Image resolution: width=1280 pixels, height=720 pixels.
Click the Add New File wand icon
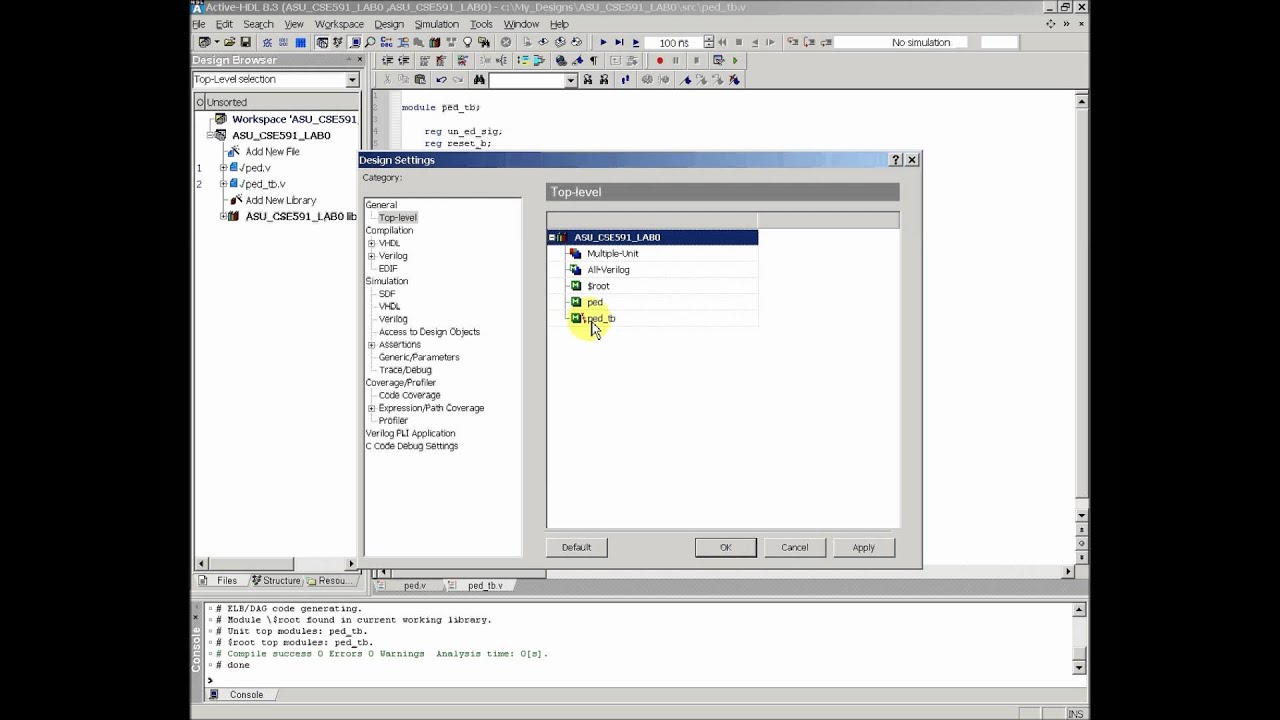tap(235, 151)
